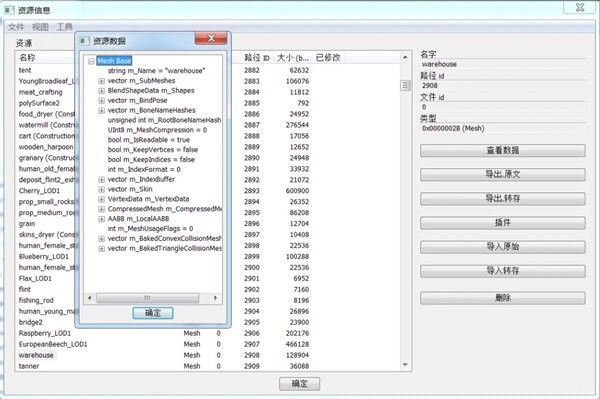The image size is (600, 399).
Task: Click the tree's scroll left arrow
Action: coord(90,298)
